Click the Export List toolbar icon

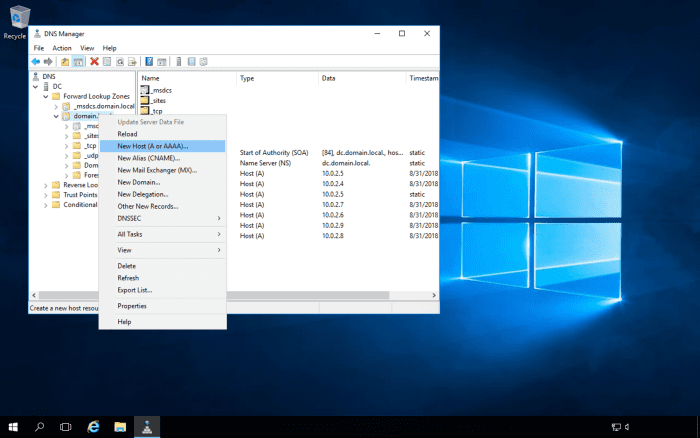(132, 62)
